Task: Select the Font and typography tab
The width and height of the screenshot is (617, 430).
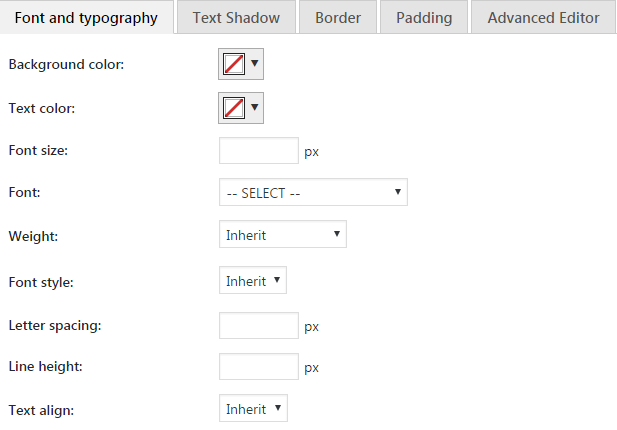Action: [x=86, y=17]
